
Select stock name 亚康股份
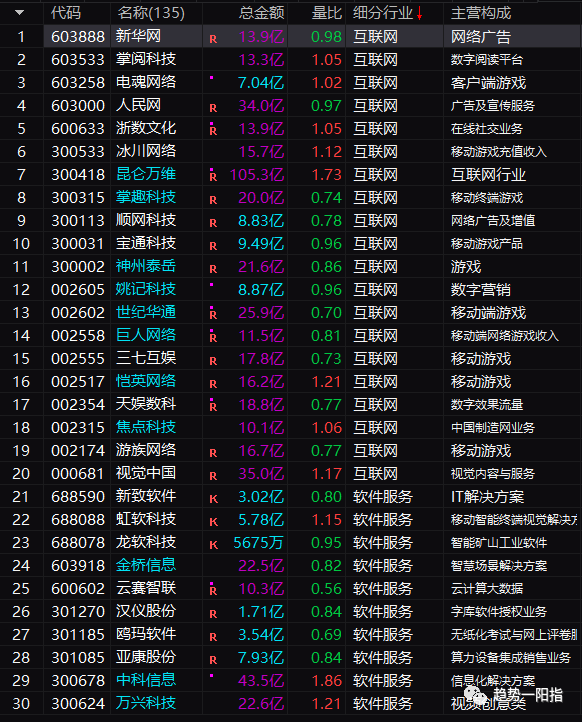click(146, 657)
